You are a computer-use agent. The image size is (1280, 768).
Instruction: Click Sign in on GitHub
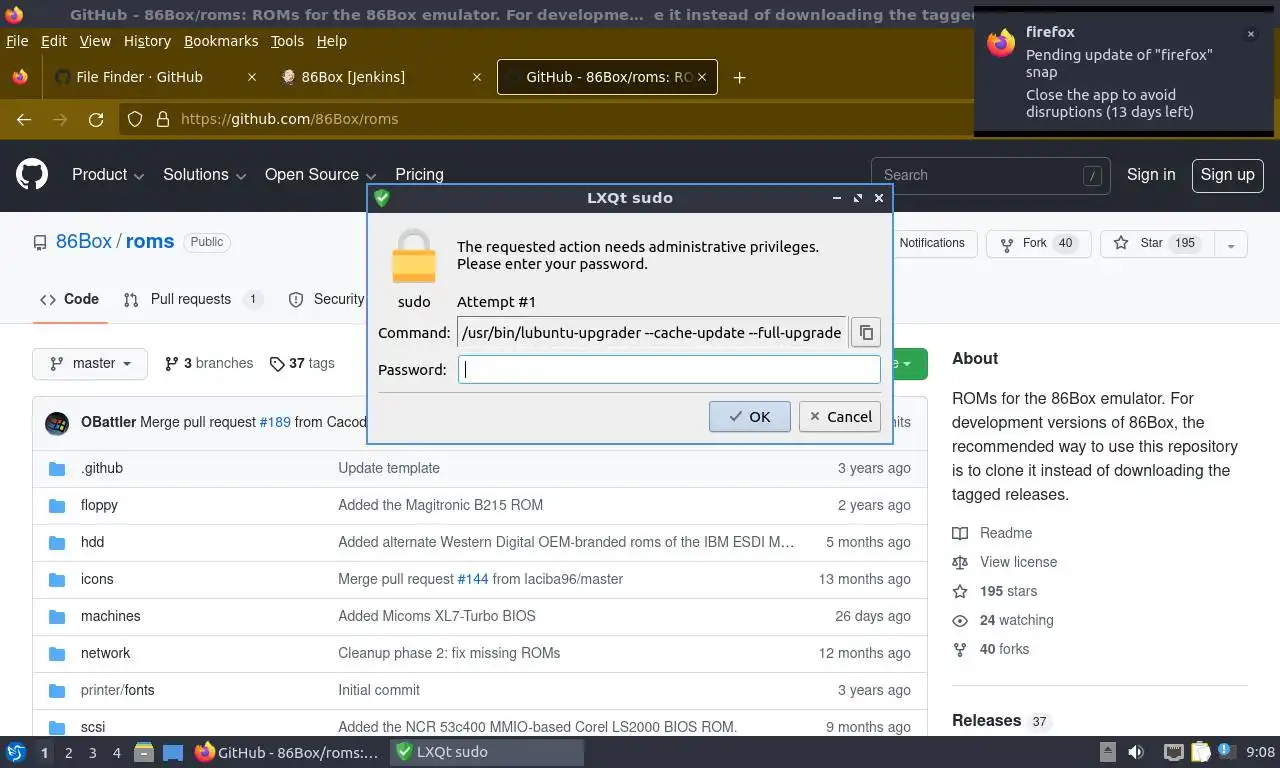tap(1151, 175)
